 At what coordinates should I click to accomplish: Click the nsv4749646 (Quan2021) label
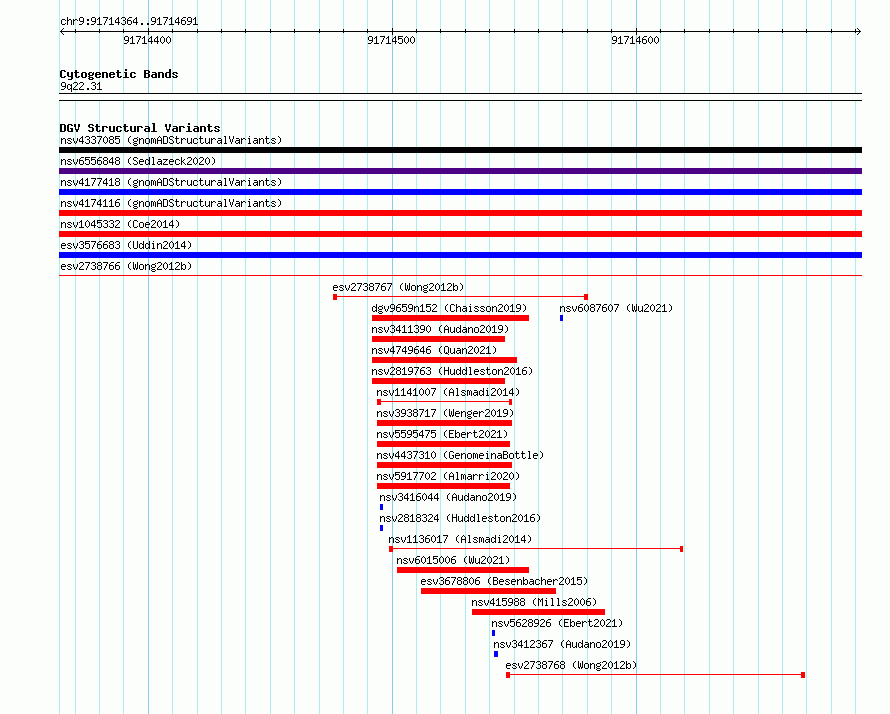[434, 350]
